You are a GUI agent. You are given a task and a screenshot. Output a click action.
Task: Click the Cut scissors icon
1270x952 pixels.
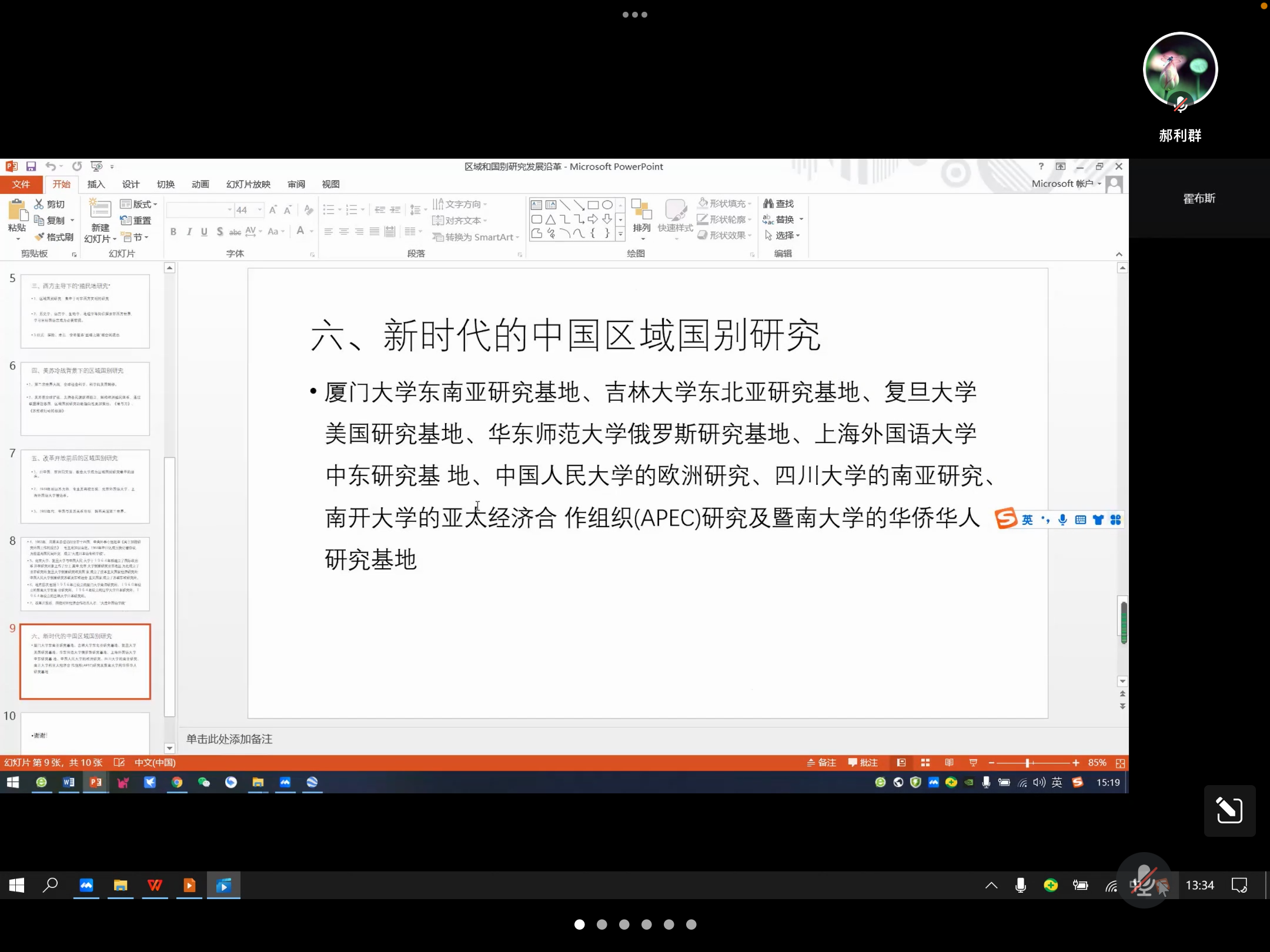(x=39, y=204)
